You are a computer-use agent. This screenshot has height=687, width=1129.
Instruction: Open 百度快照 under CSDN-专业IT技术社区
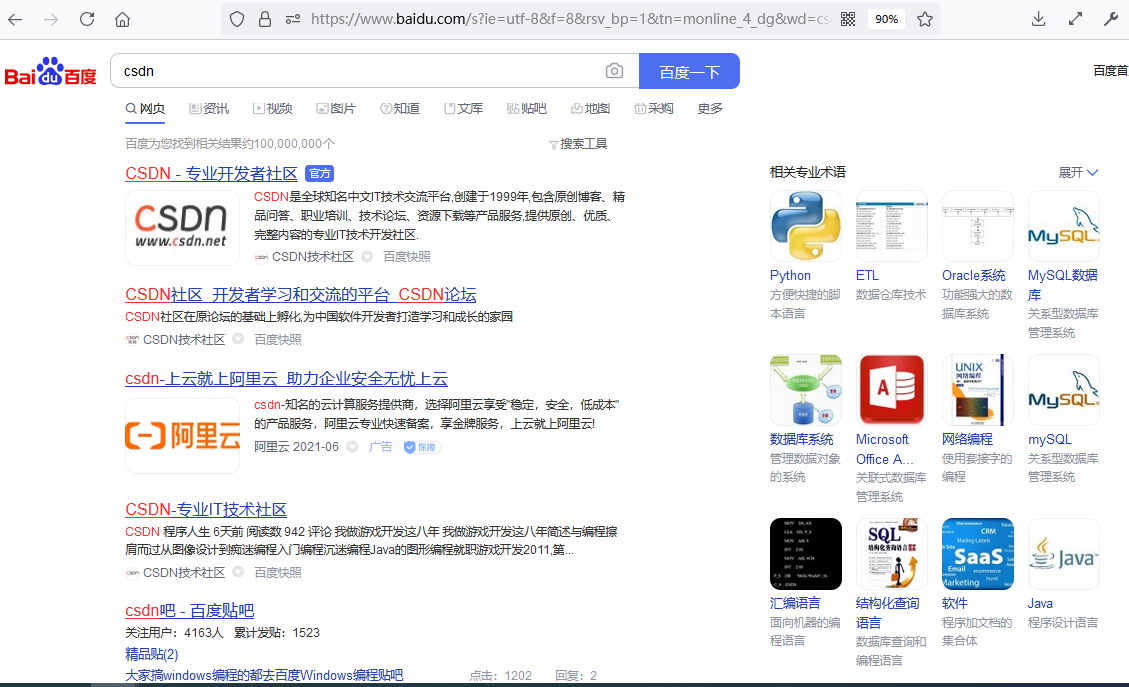coord(278,573)
